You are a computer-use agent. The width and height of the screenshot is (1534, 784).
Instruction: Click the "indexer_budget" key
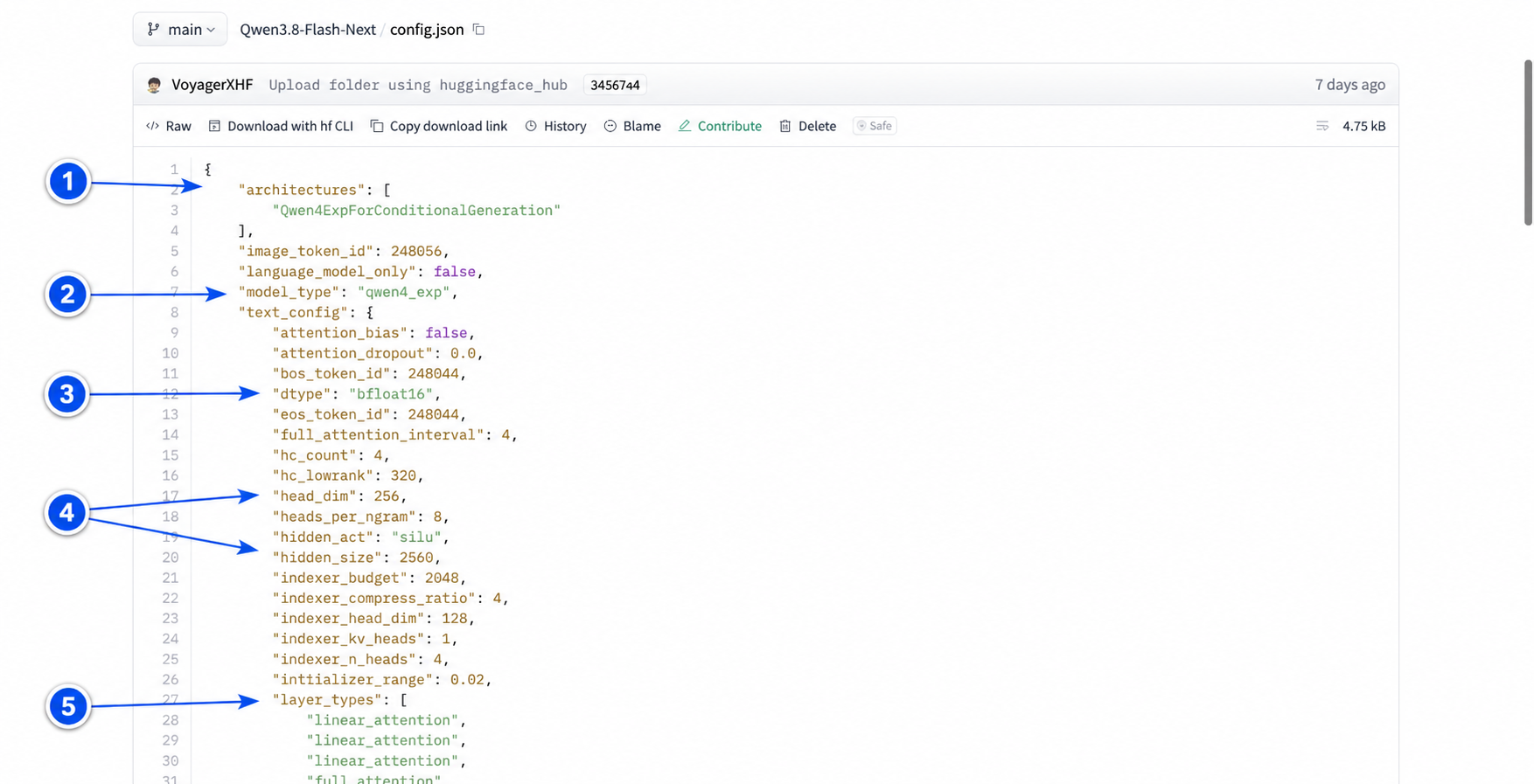(x=340, y=578)
